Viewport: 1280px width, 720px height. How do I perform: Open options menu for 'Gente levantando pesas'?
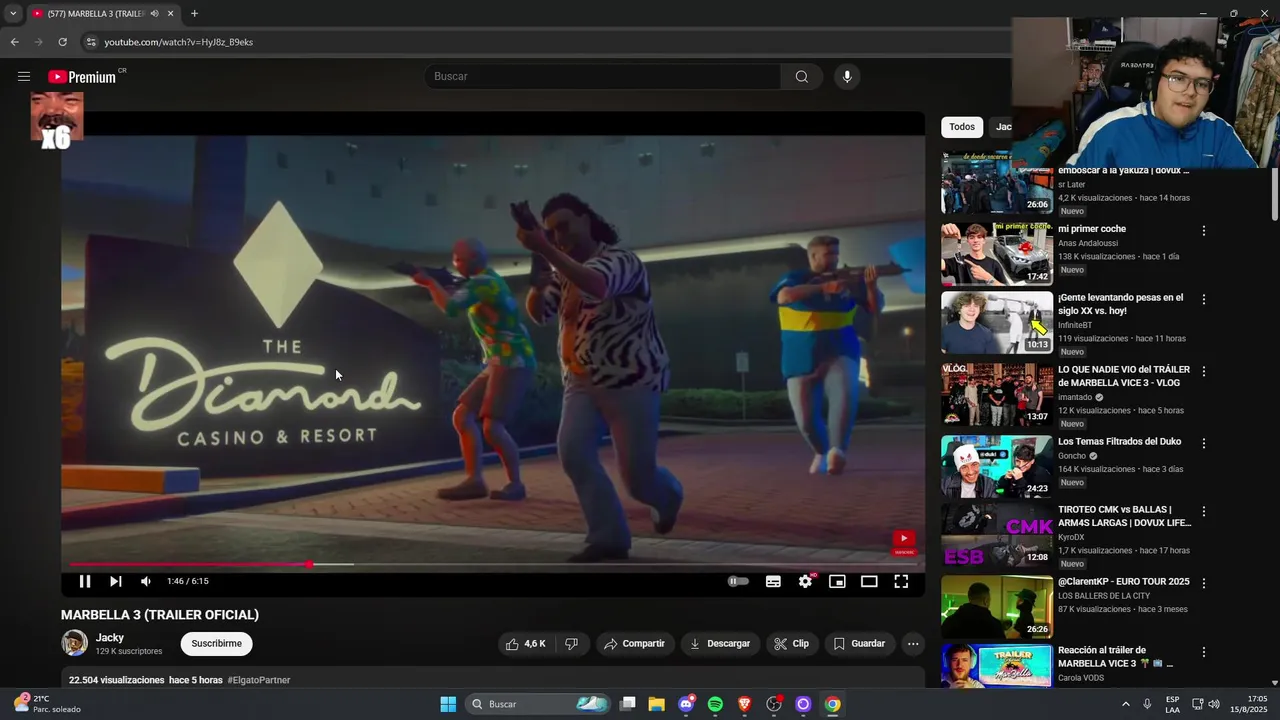tap(1204, 300)
